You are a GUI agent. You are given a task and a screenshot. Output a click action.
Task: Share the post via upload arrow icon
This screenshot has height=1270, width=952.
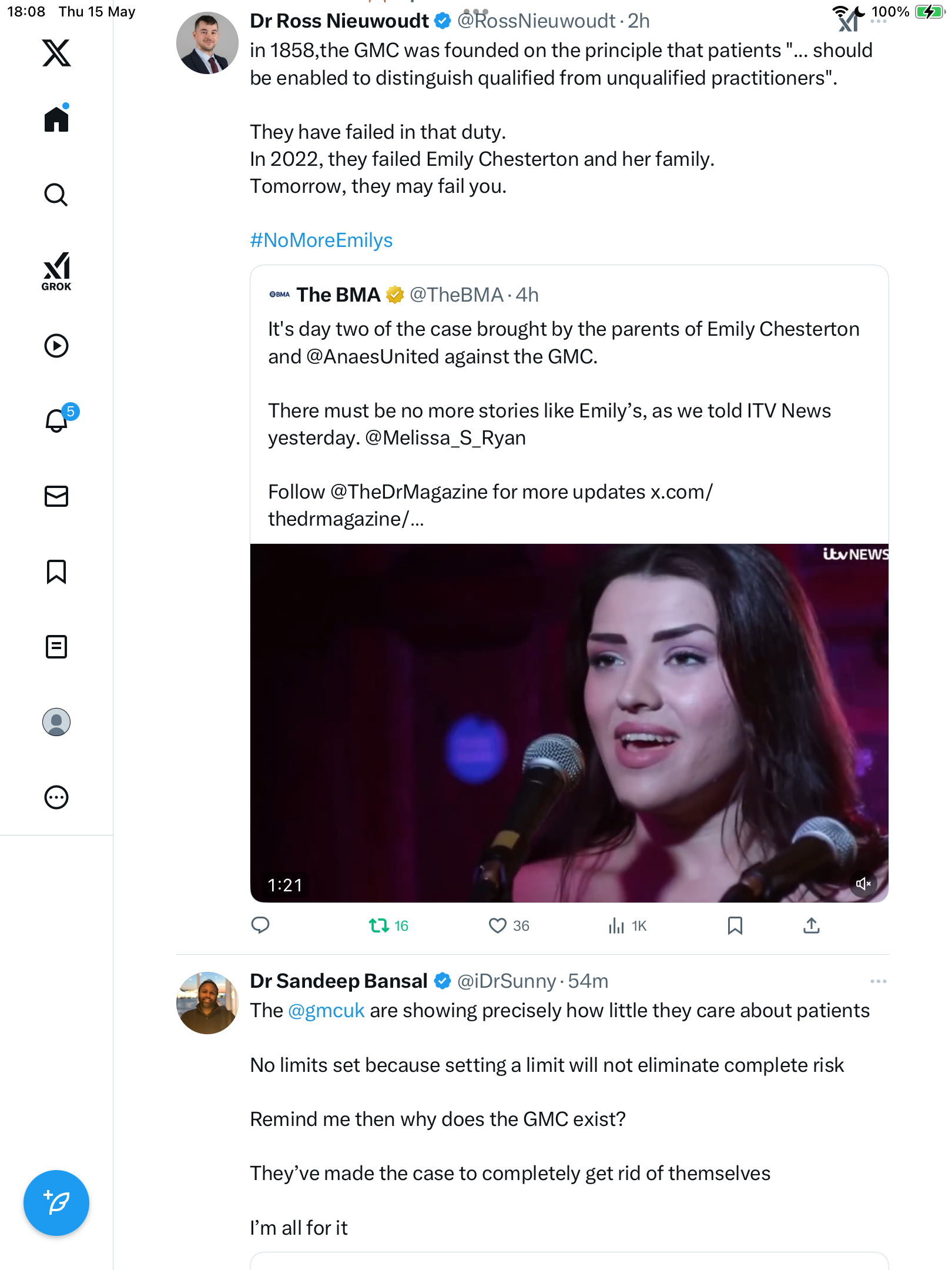811,926
